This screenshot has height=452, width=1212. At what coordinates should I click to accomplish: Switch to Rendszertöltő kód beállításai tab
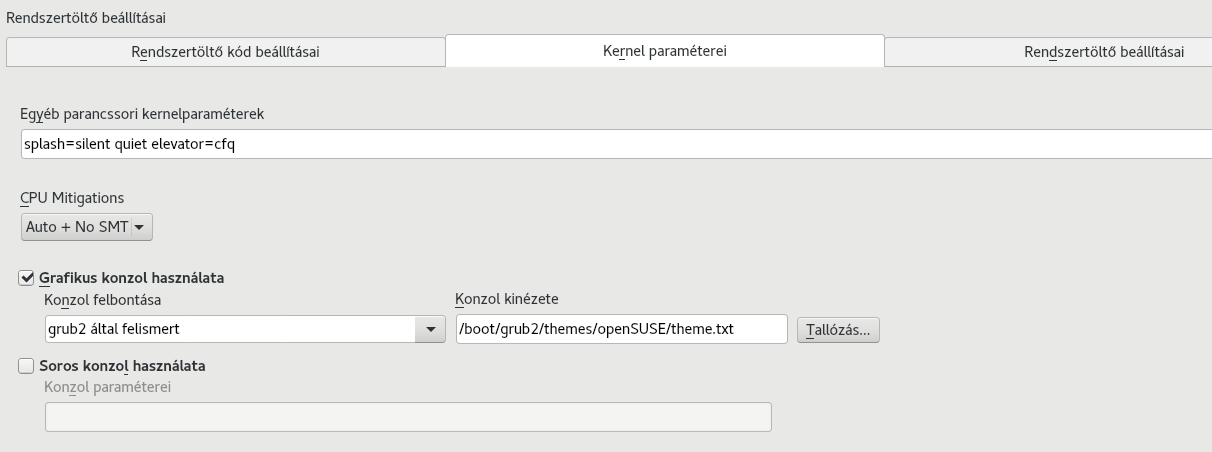click(225, 52)
